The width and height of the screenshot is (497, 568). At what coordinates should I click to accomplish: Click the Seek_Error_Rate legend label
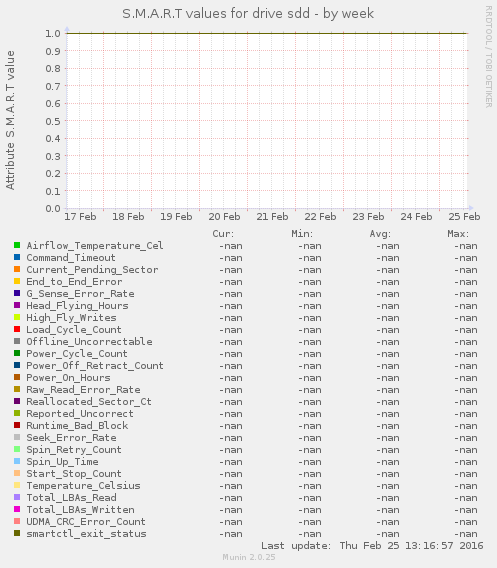(71, 438)
